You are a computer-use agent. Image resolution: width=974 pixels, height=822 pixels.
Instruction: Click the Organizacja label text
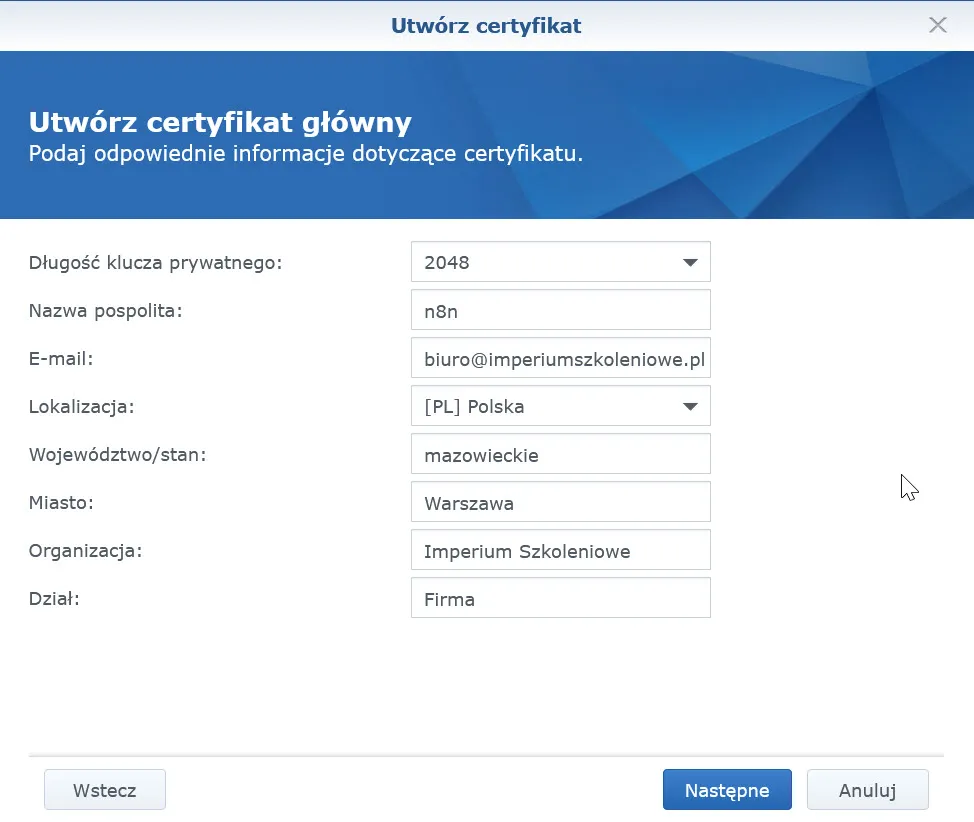point(85,551)
